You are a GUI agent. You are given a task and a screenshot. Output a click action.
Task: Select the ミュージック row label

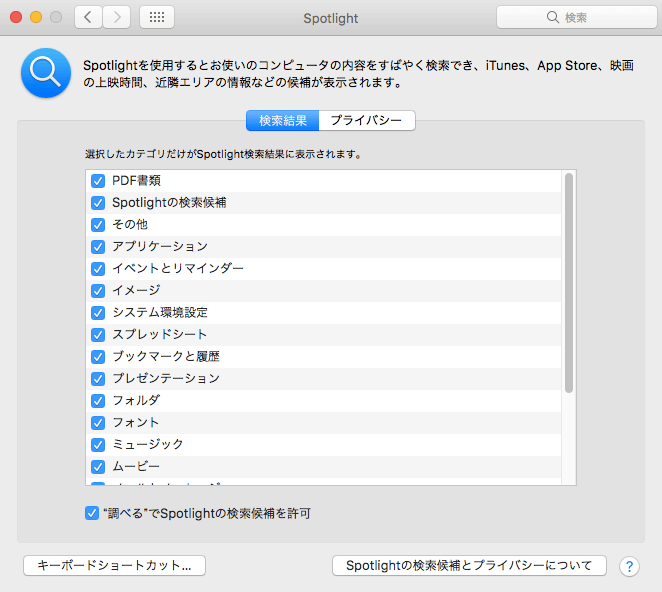[x=148, y=444]
